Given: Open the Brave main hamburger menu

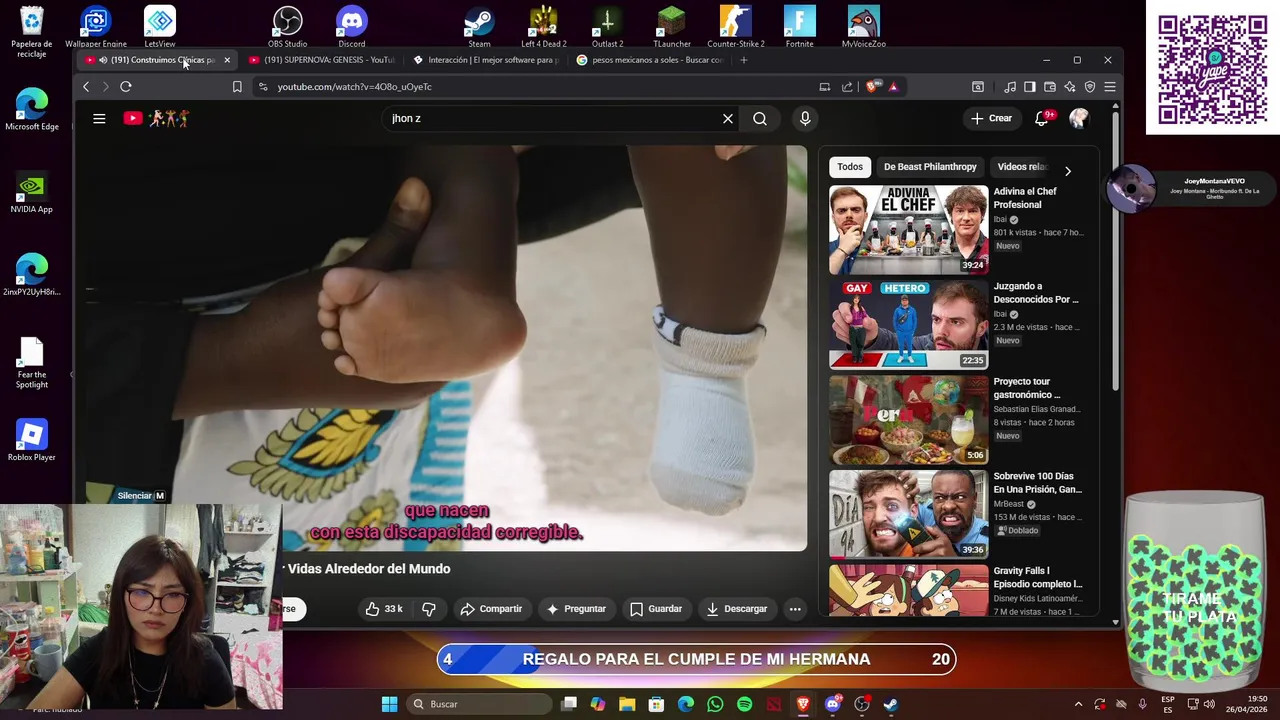Looking at the screenshot, I should coord(1110,87).
